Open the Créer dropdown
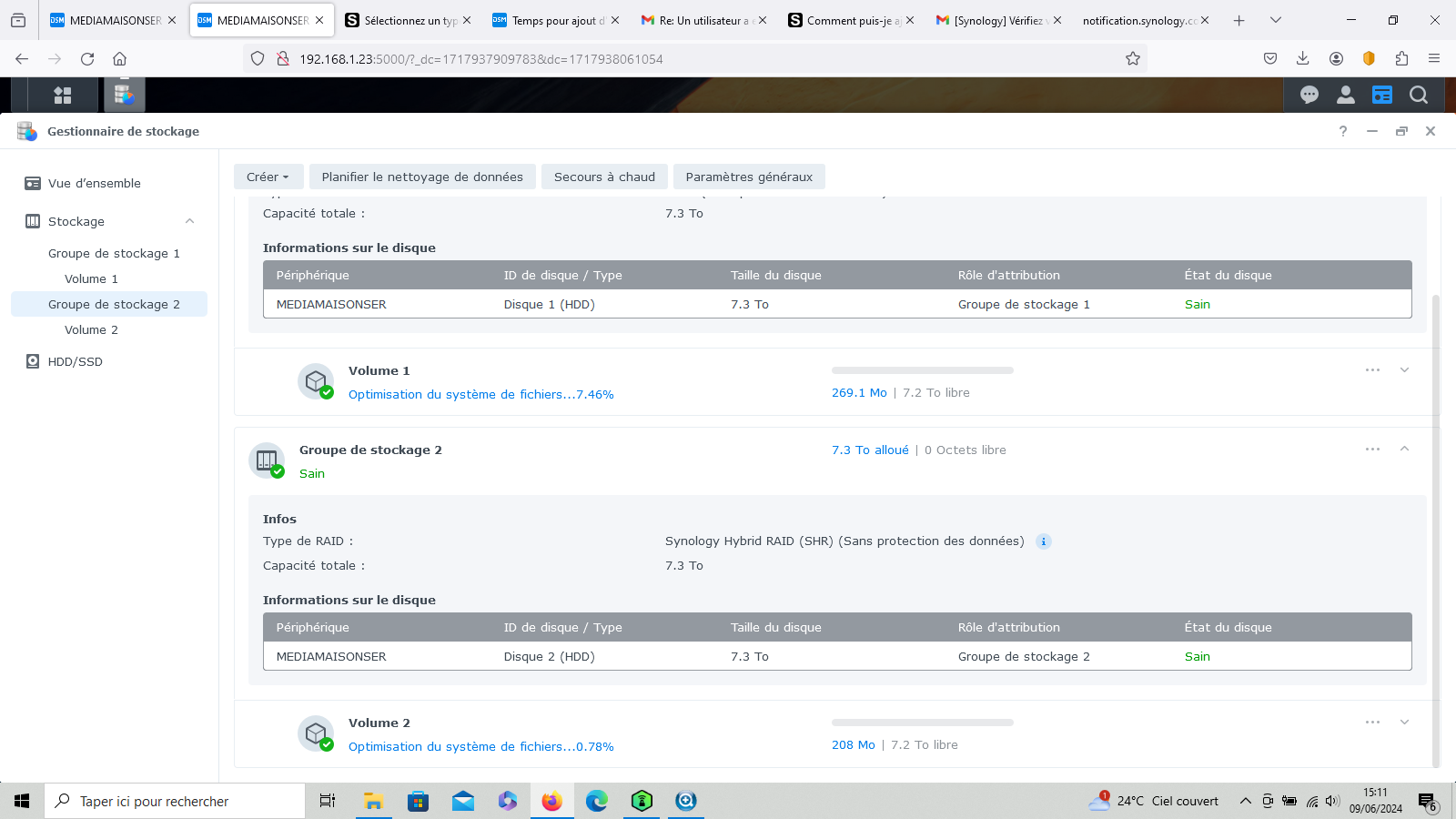 pyautogui.click(x=268, y=177)
